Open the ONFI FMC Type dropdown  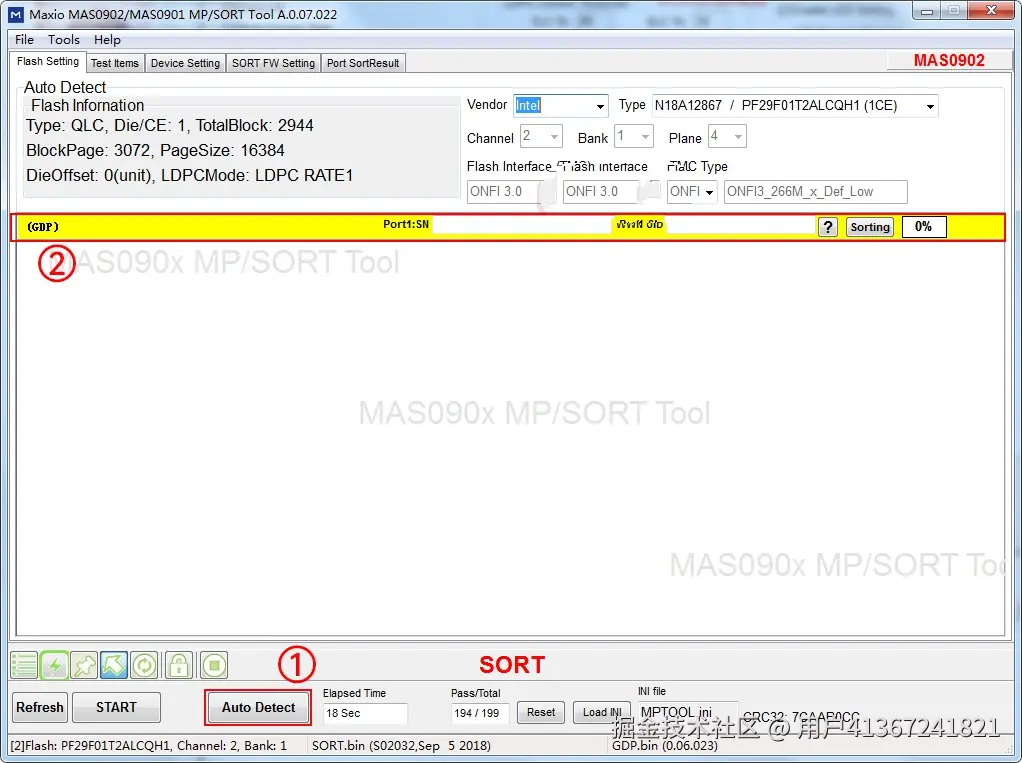(708, 192)
